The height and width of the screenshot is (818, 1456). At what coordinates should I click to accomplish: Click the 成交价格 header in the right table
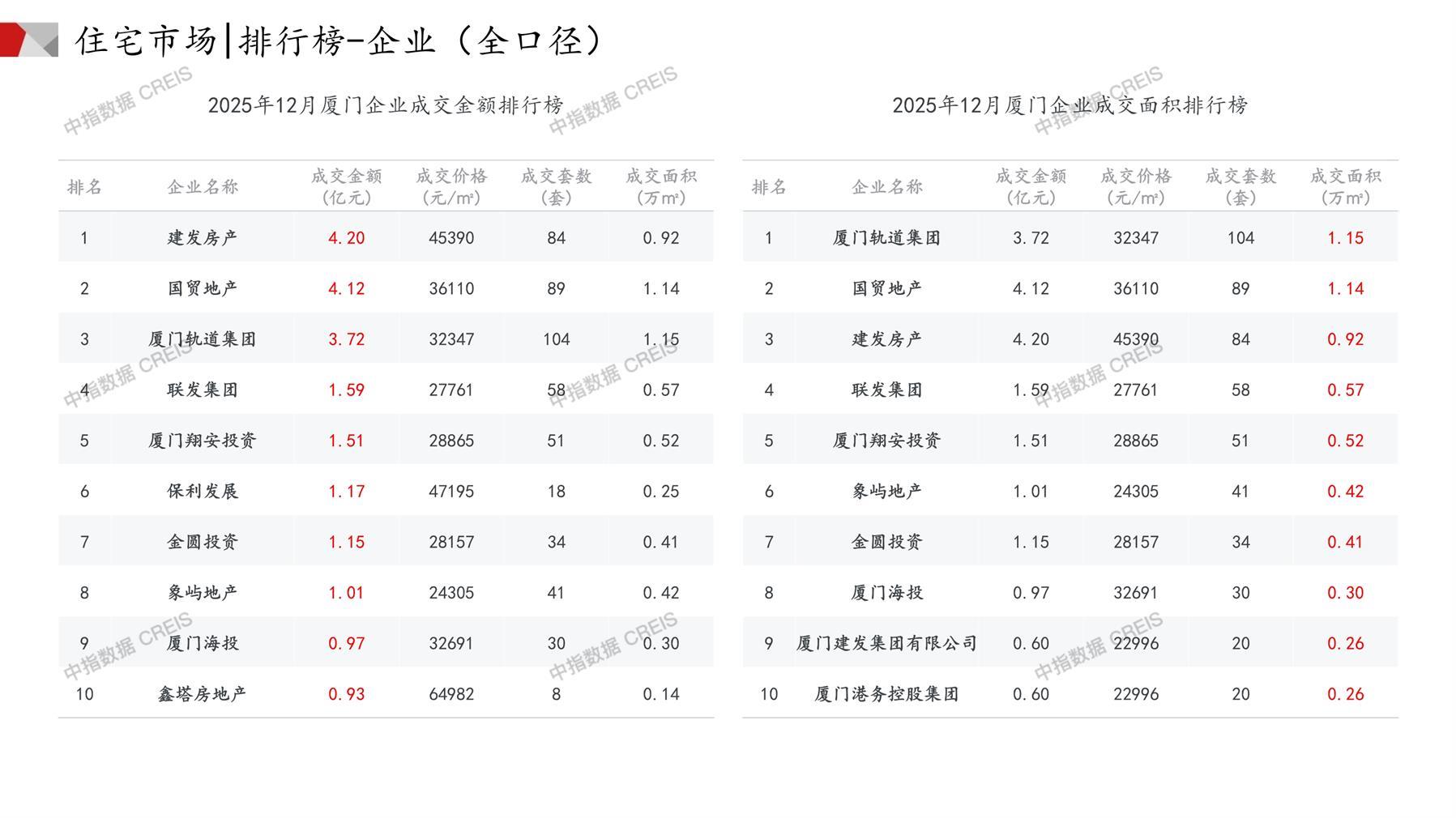click(1135, 186)
